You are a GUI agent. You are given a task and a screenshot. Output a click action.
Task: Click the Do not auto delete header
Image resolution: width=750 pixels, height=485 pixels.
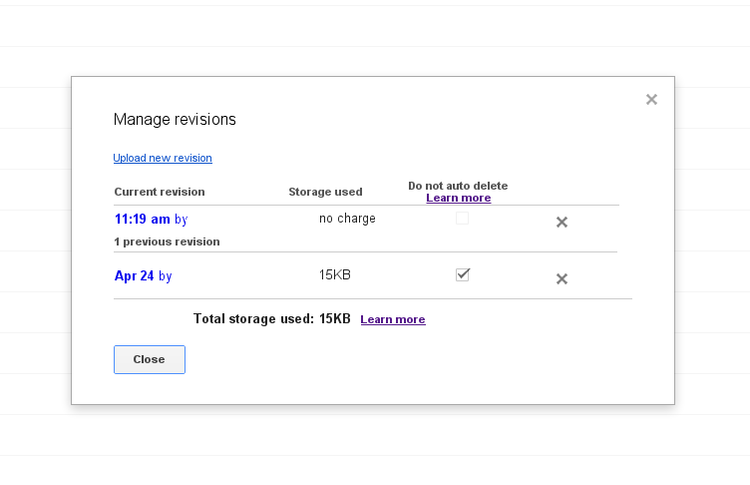click(x=458, y=186)
